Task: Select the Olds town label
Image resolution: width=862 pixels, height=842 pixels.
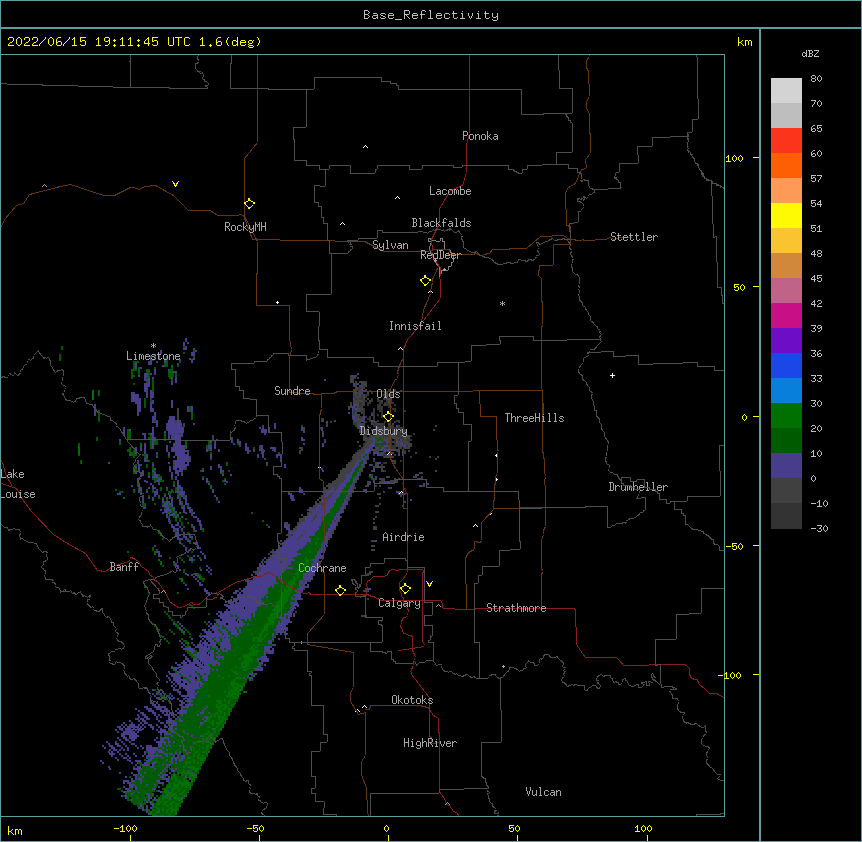Action: 388,394
